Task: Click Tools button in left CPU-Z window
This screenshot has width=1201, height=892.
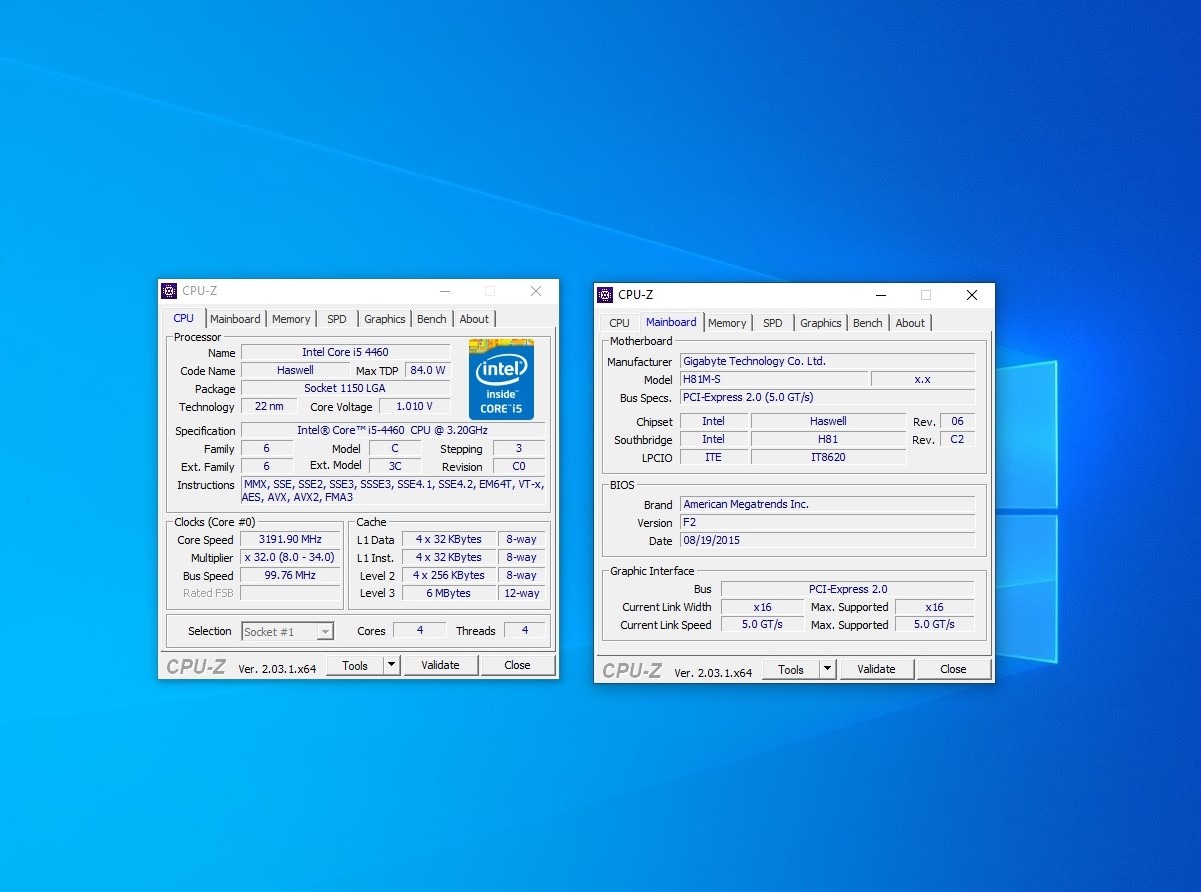Action: (x=355, y=665)
